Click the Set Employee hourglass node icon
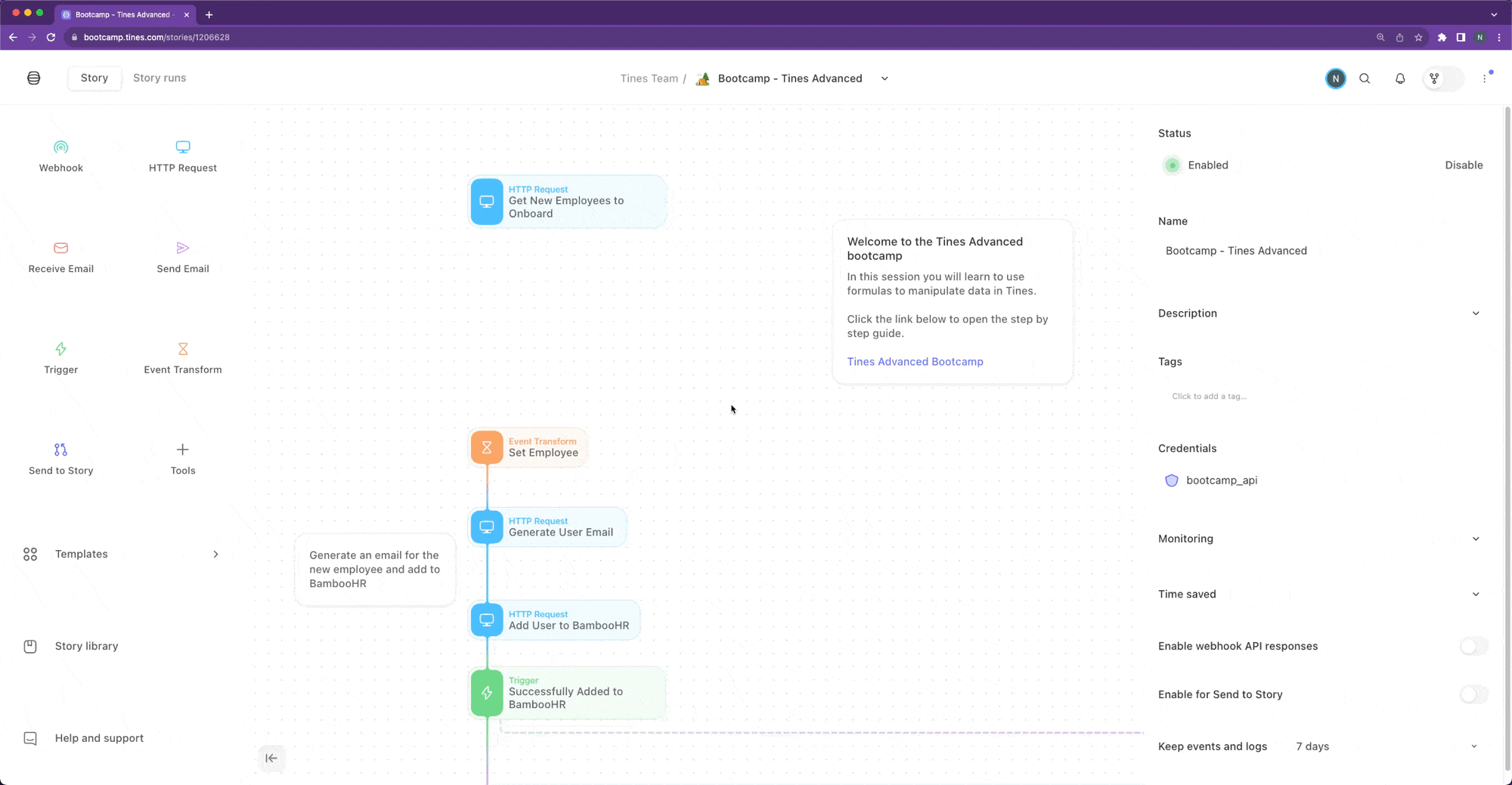 487,447
